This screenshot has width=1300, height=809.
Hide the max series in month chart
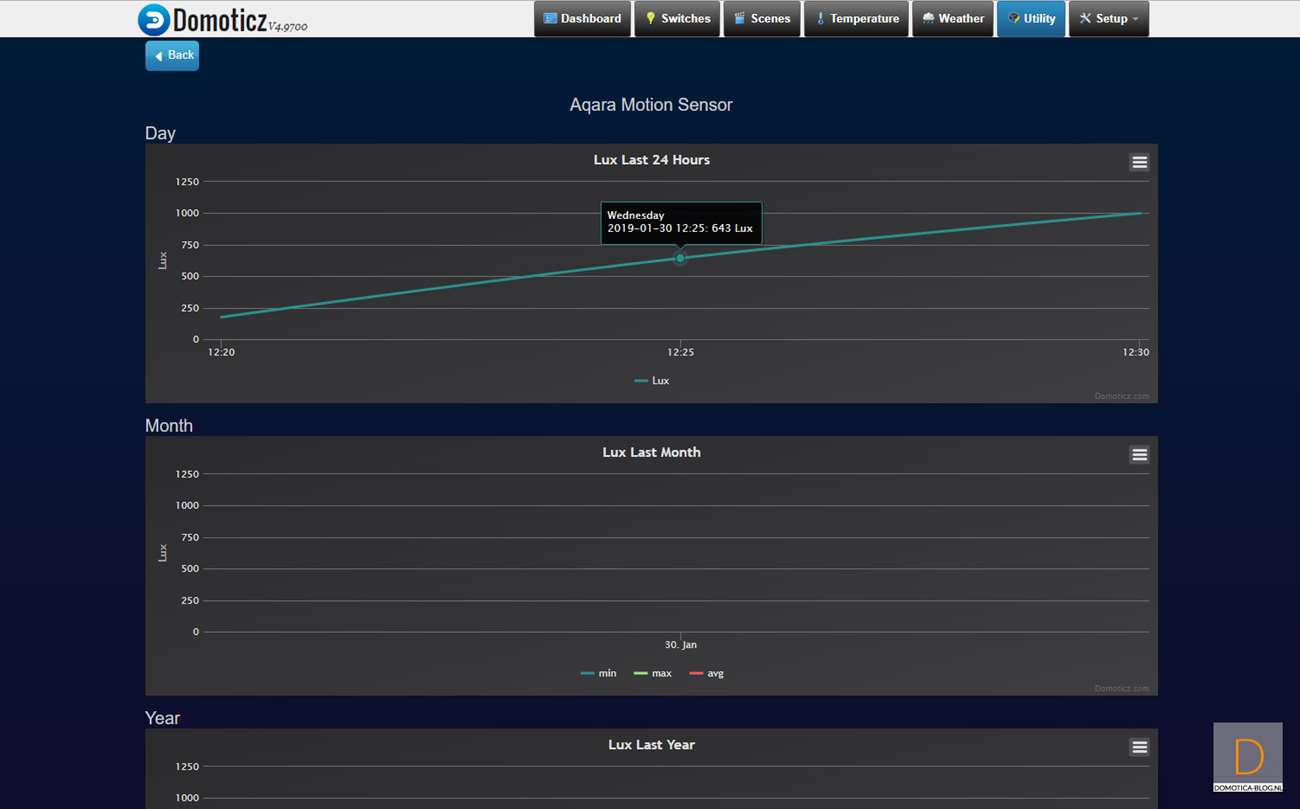click(653, 674)
